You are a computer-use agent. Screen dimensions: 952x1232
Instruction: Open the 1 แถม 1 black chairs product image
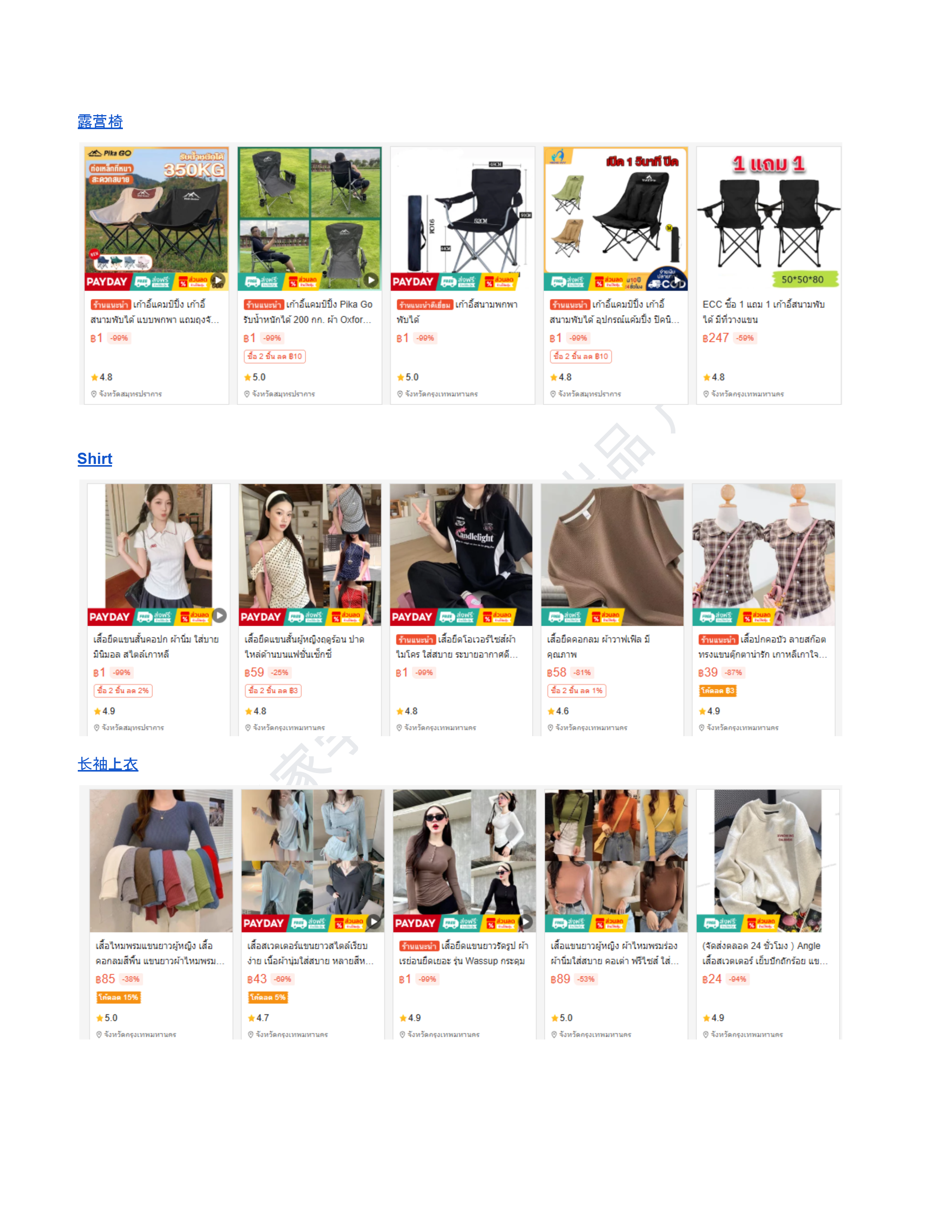[x=768, y=219]
